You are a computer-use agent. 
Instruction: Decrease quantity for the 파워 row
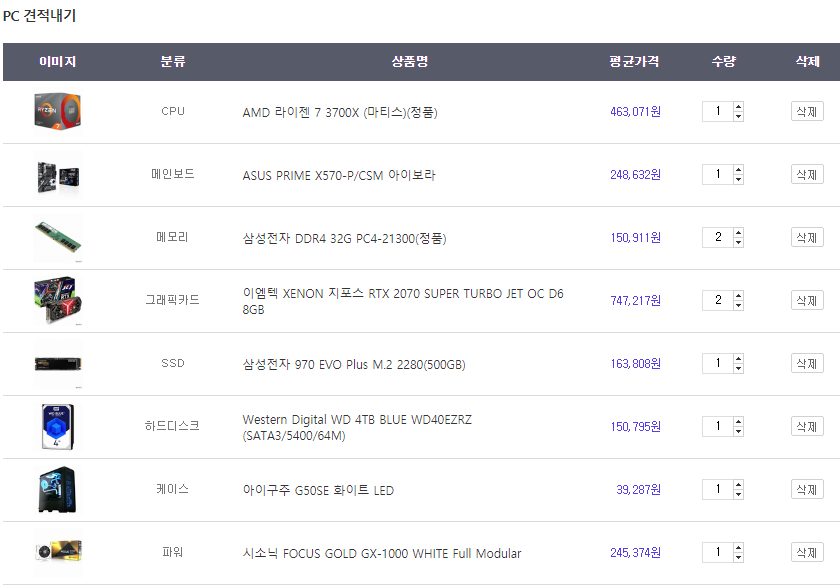(x=738, y=557)
